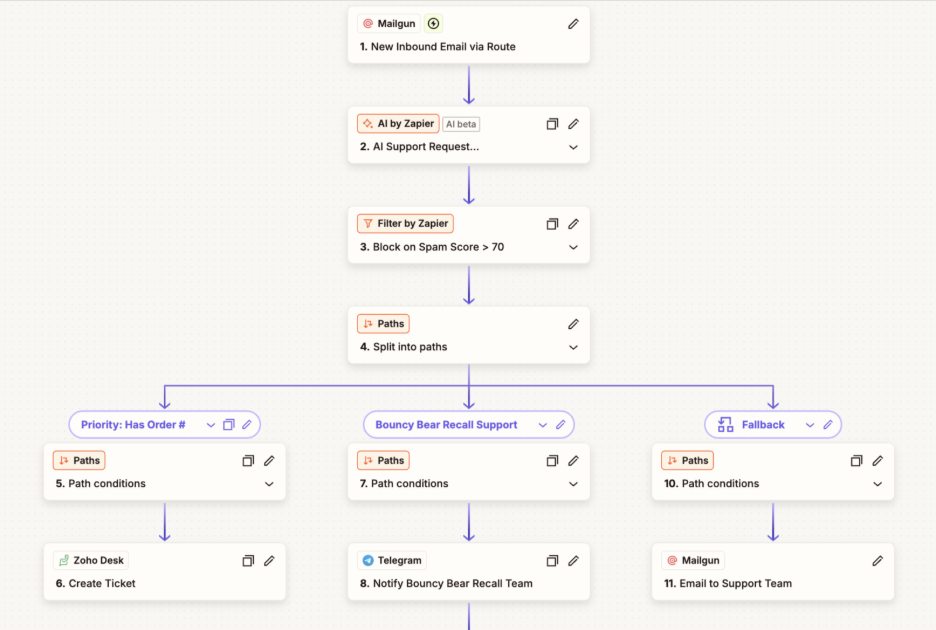The width and height of the screenshot is (936, 630).
Task: Click pencil icon in Fallback path label
Action: tap(828, 425)
